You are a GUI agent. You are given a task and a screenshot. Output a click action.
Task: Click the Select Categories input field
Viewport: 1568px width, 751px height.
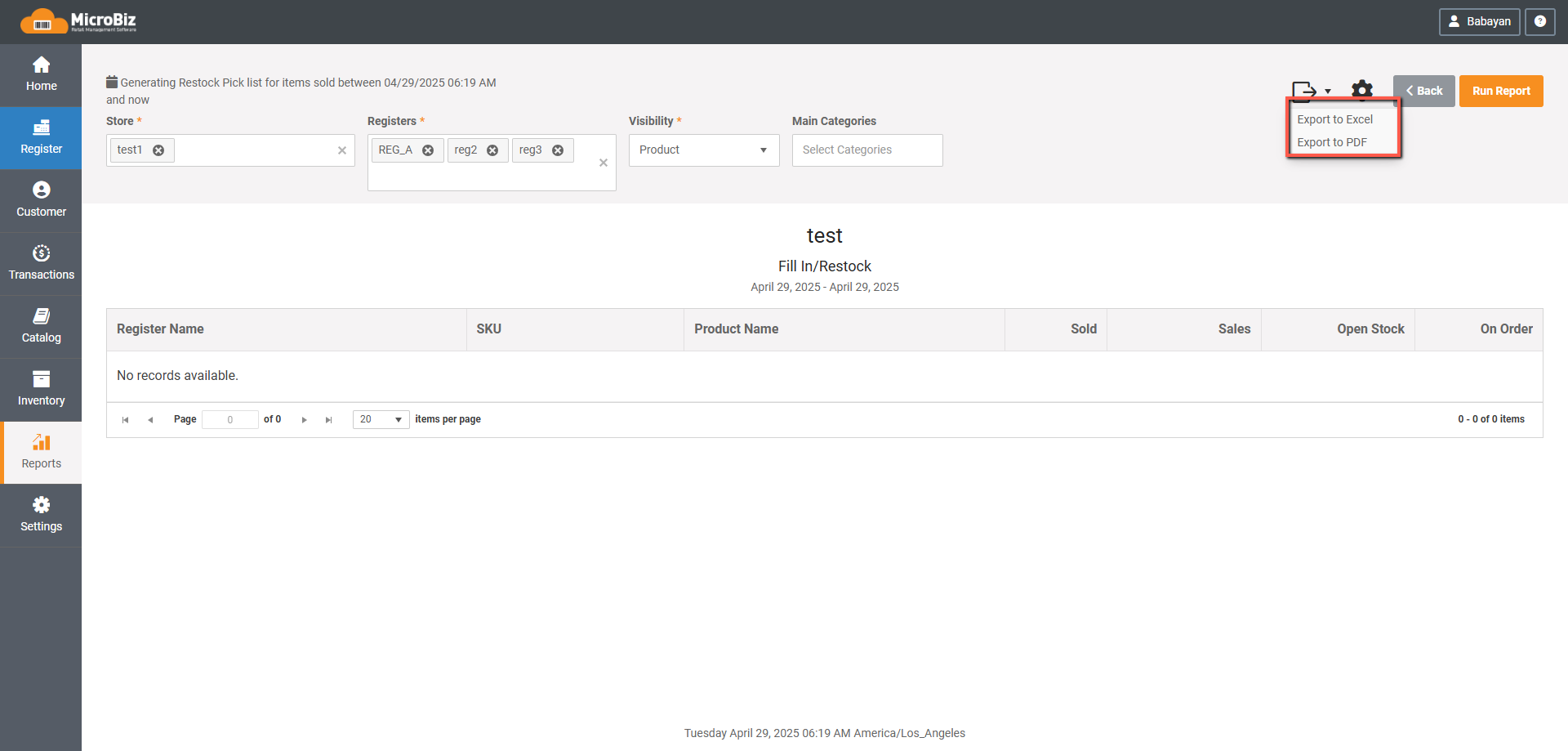[x=867, y=150]
